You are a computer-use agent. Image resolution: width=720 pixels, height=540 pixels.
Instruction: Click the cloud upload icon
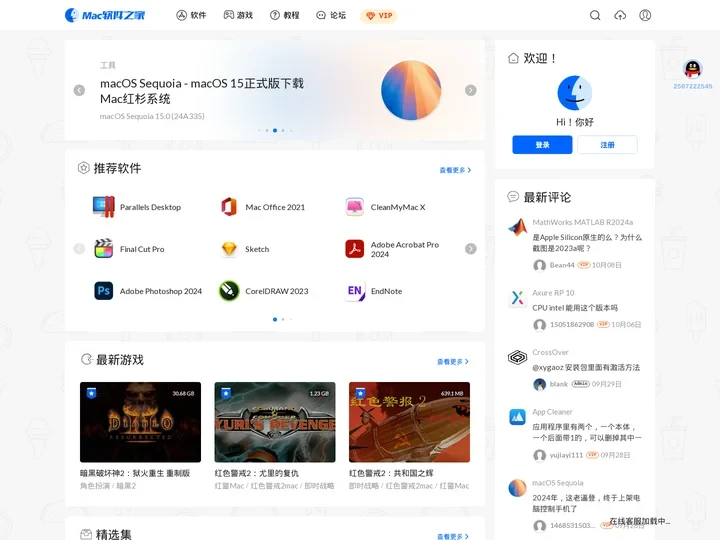[620, 16]
